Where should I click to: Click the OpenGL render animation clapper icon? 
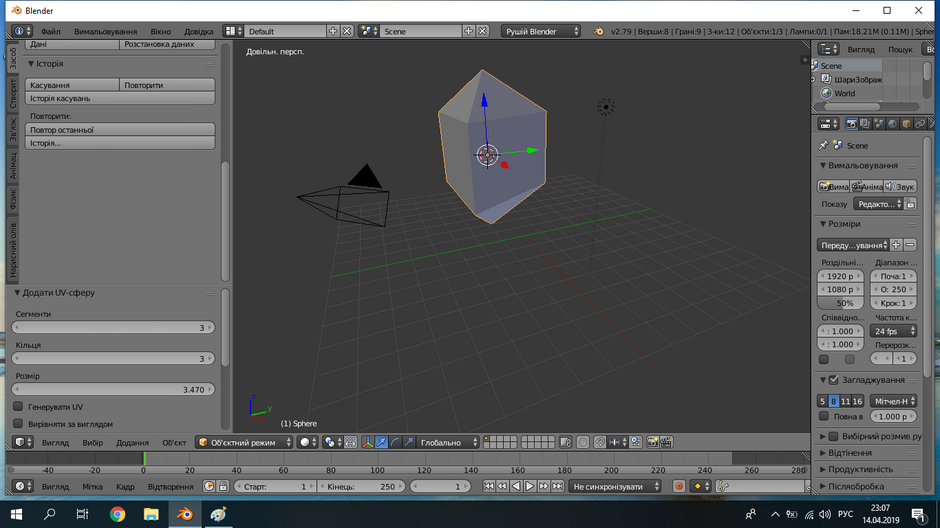[x=666, y=442]
